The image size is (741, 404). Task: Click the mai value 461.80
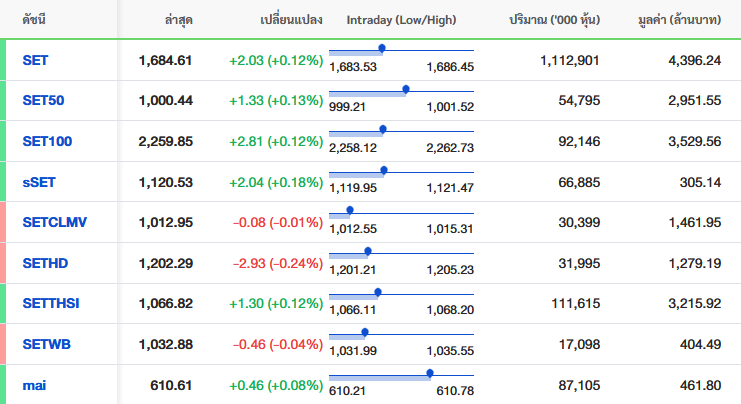pyautogui.click(x=700, y=386)
